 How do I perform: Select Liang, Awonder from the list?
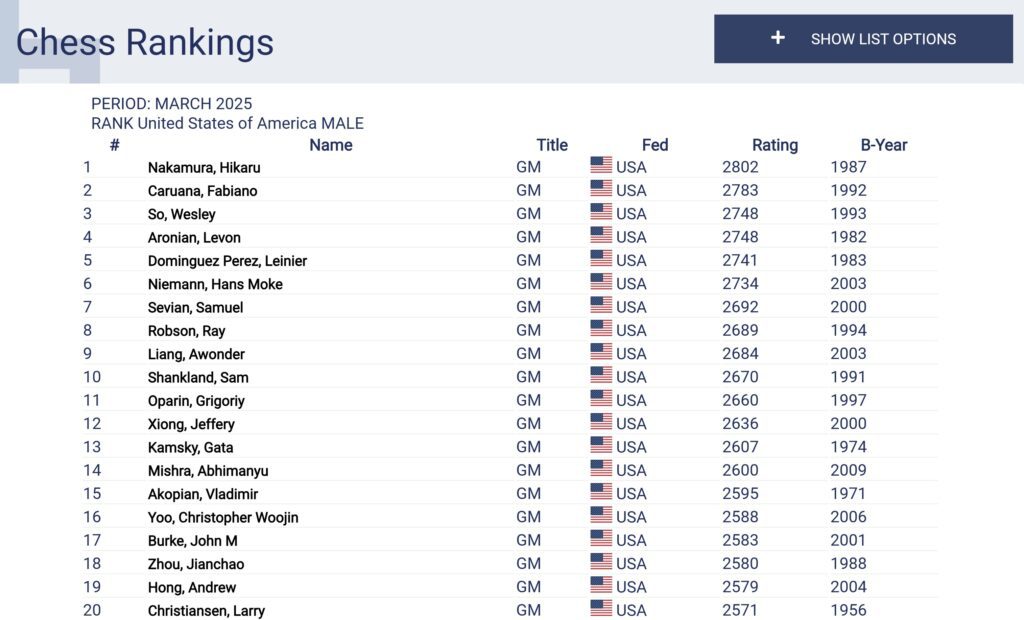tap(196, 354)
